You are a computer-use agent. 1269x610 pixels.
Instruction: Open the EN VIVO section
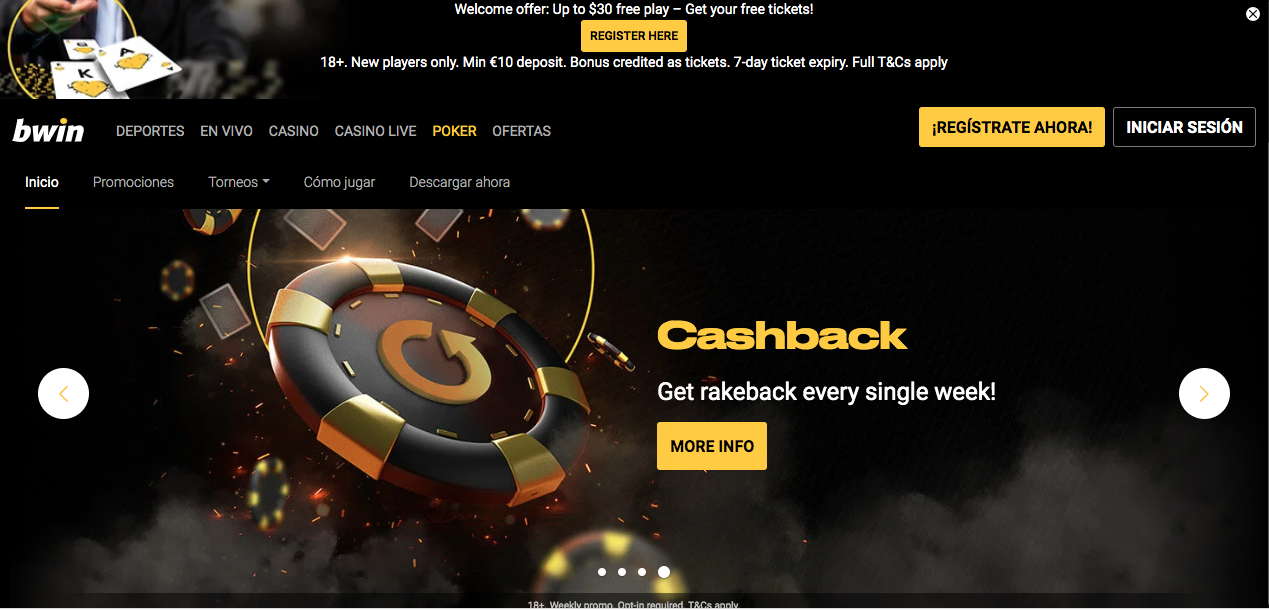[x=226, y=131]
